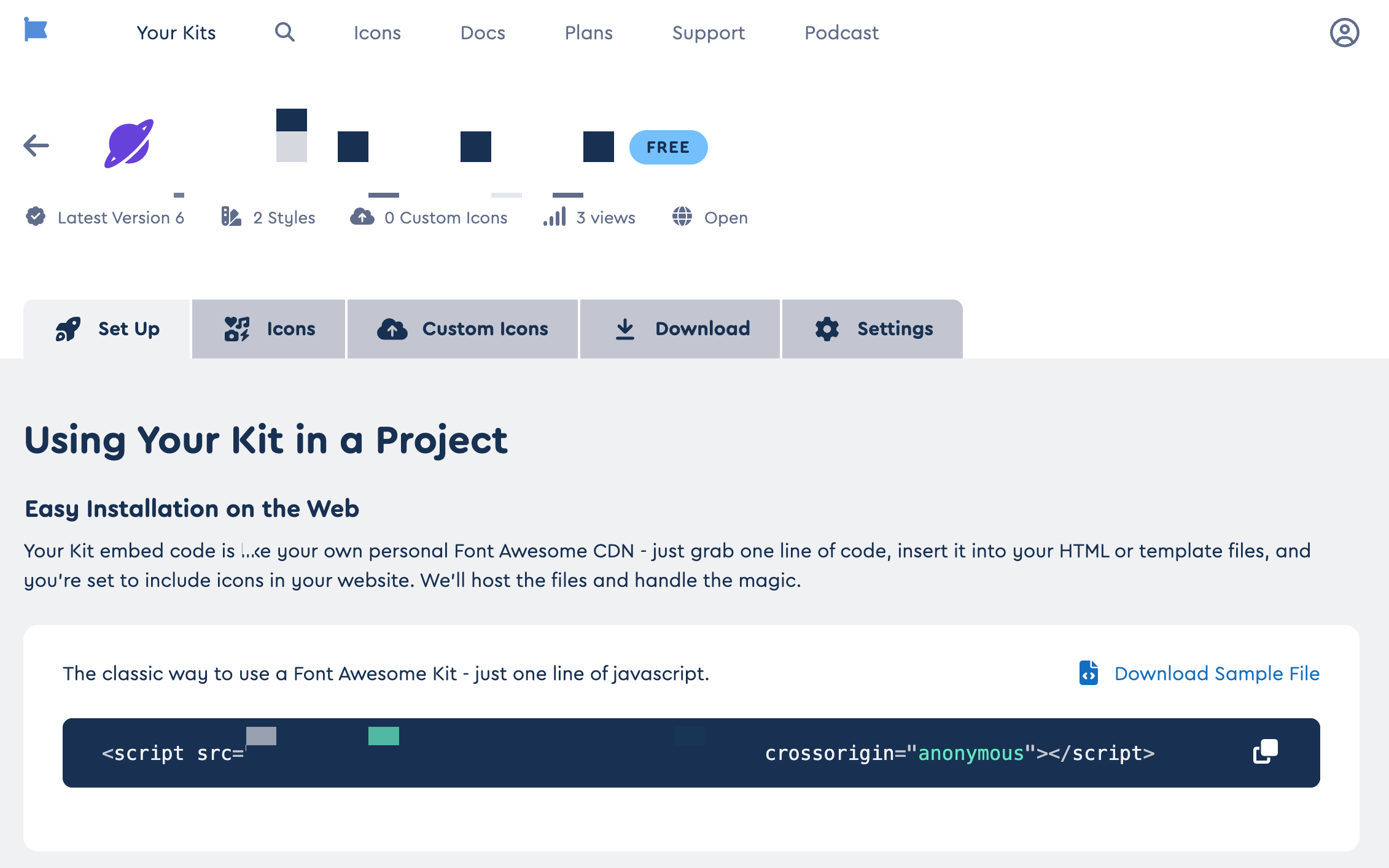Click the verified badge beside Latest Version
The width and height of the screenshot is (1389, 868).
point(36,216)
